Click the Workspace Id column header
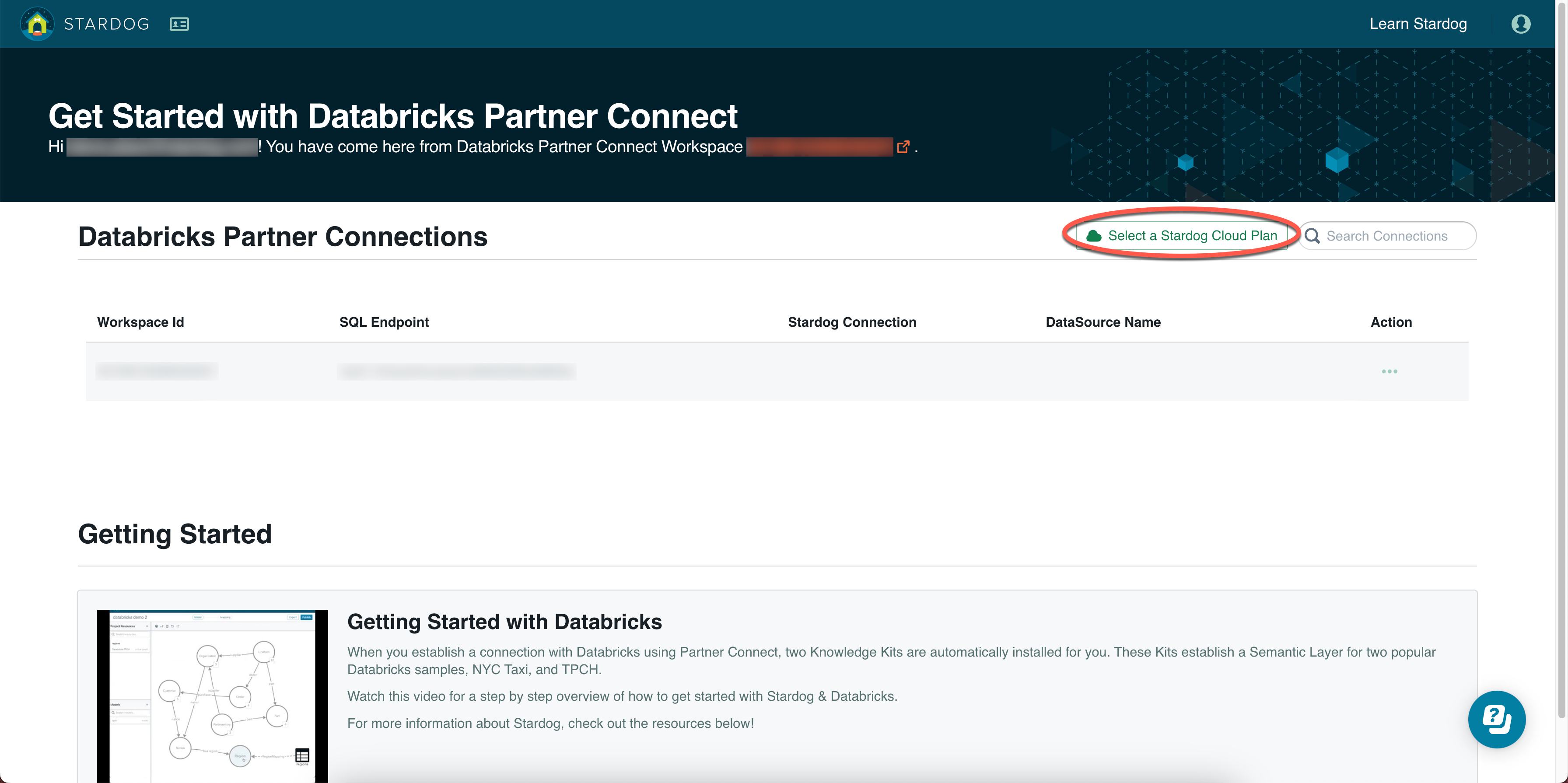1568x783 pixels. point(140,322)
